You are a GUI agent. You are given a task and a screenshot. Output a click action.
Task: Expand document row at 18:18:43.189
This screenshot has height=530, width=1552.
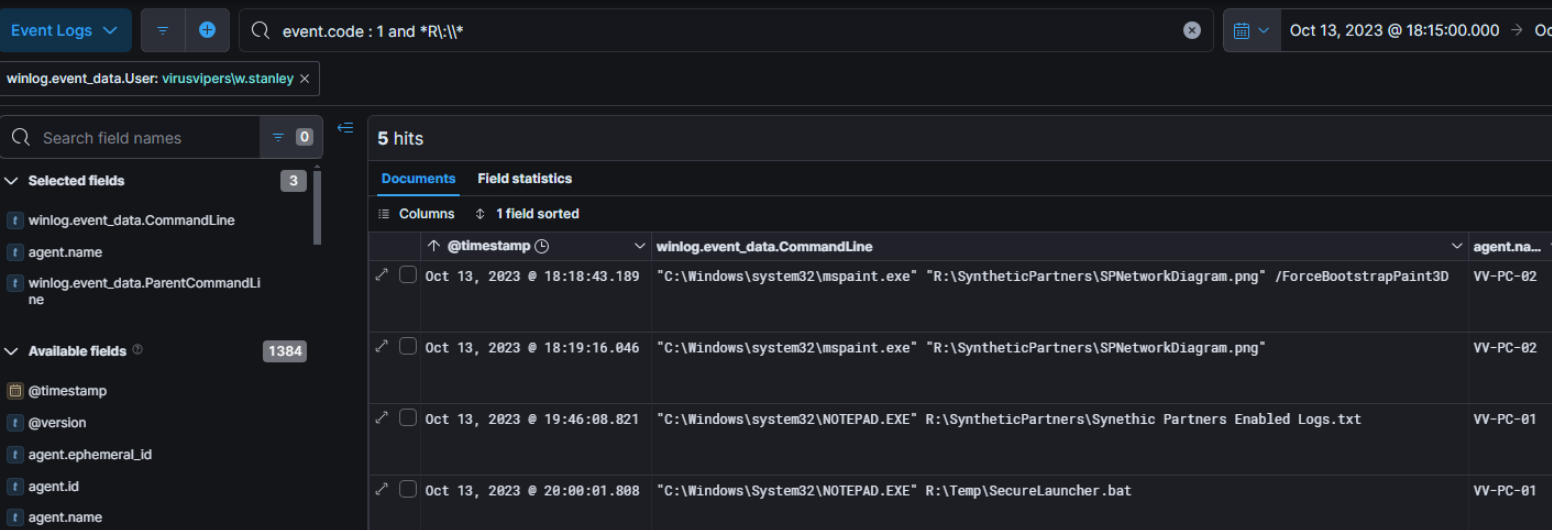pos(381,275)
